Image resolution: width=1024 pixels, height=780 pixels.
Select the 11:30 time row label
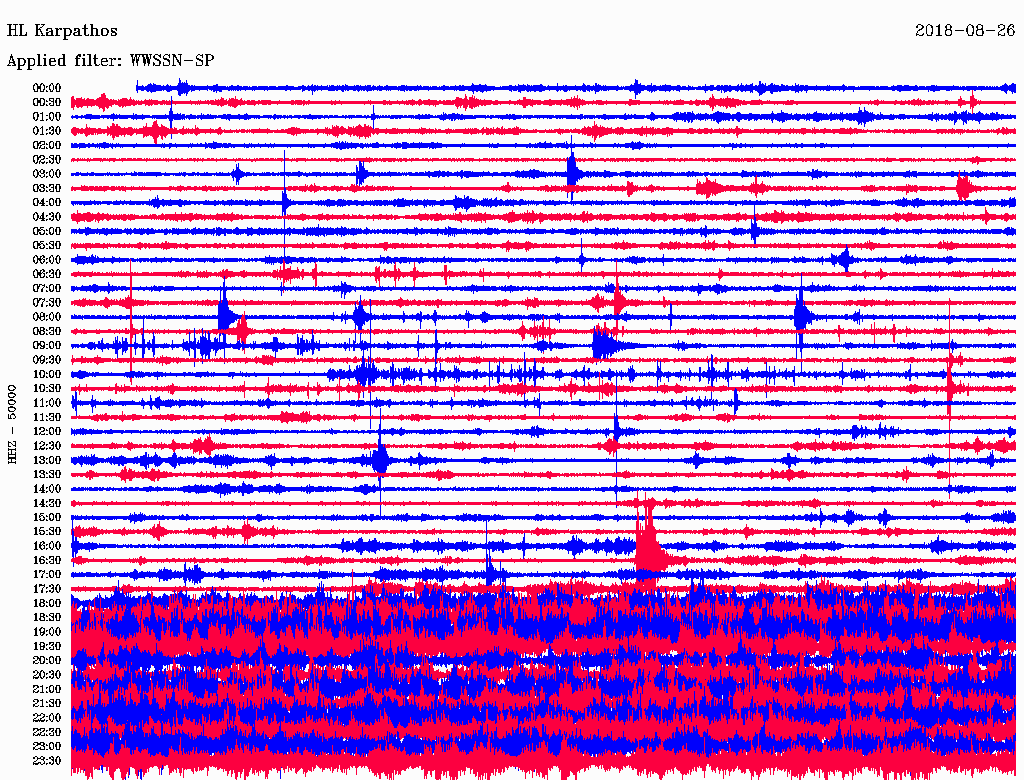(x=47, y=417)
